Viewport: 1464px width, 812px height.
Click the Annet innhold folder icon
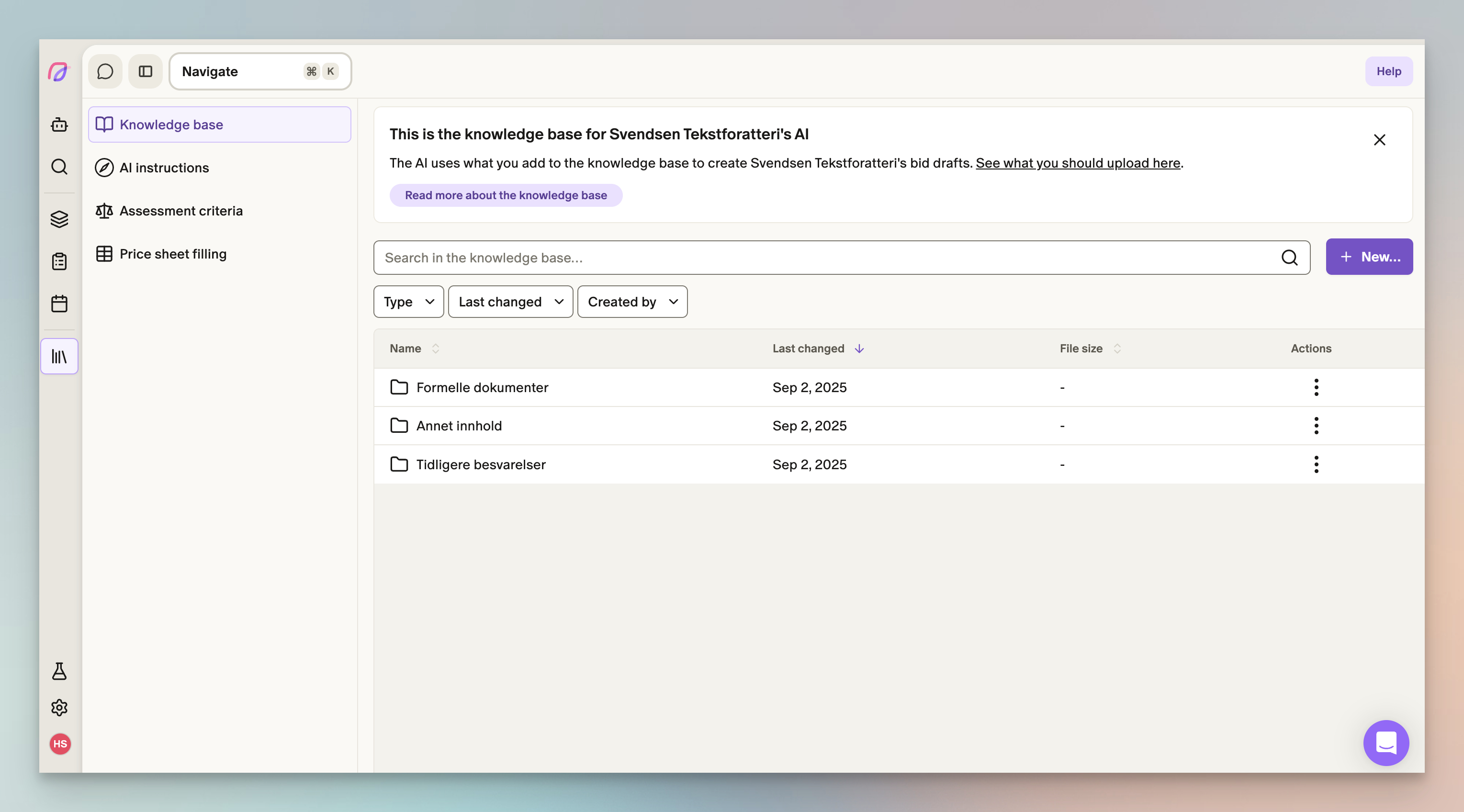coord(399,426)
